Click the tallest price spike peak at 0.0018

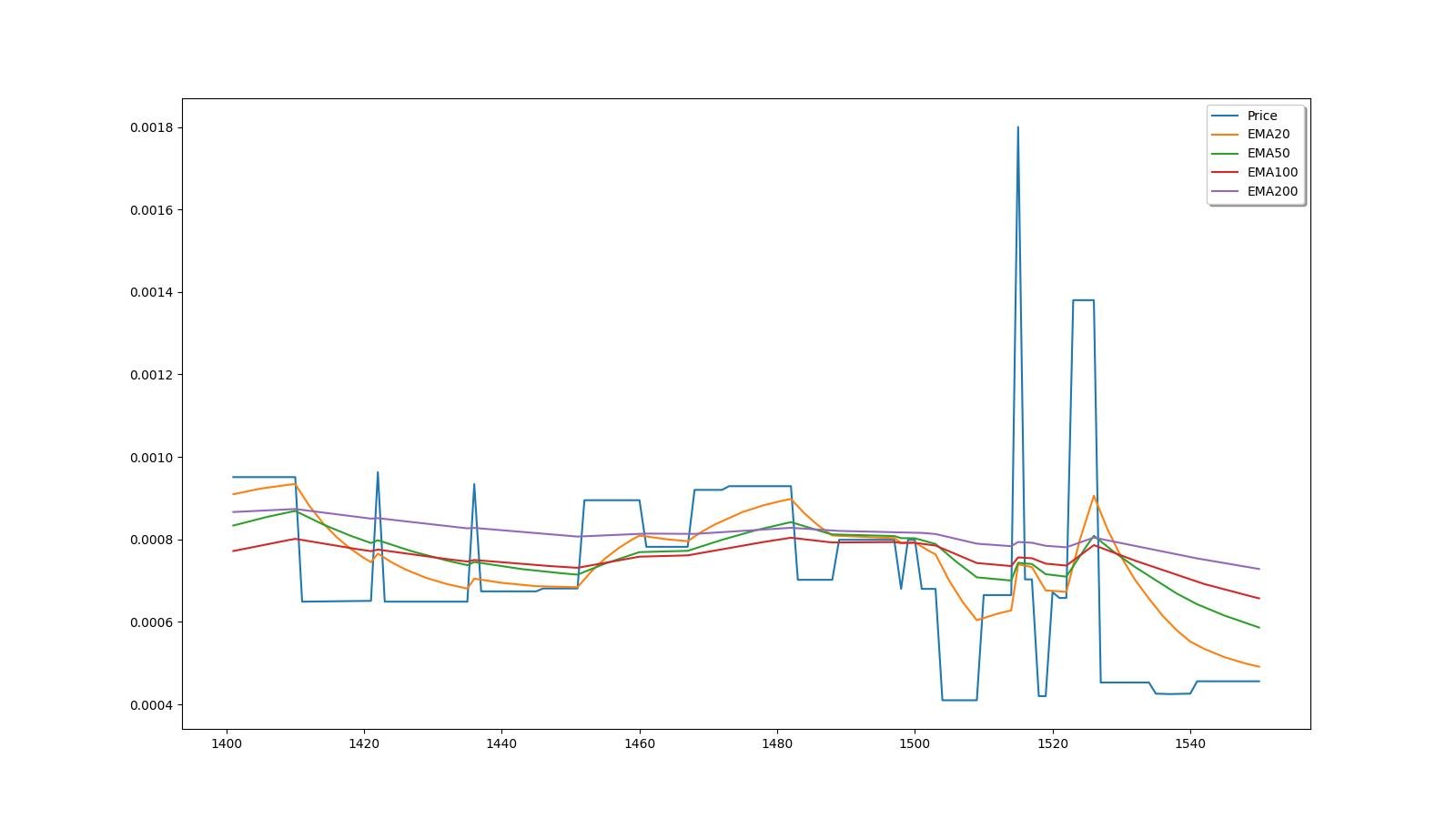(1017, 128)
